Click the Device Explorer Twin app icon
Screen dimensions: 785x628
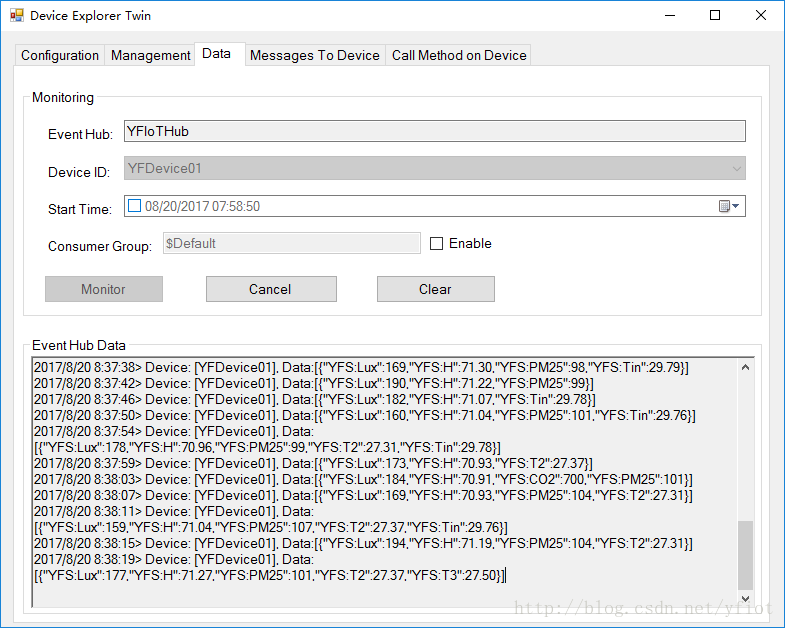point(17,15)
